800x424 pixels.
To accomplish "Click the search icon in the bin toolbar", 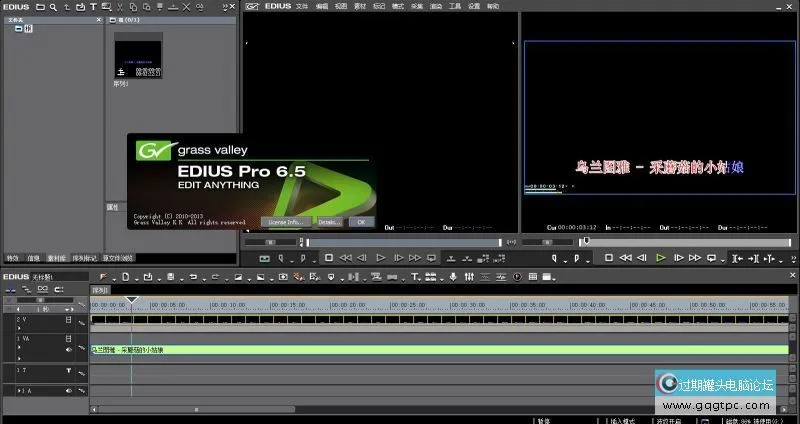I will [x=53, y=6].
